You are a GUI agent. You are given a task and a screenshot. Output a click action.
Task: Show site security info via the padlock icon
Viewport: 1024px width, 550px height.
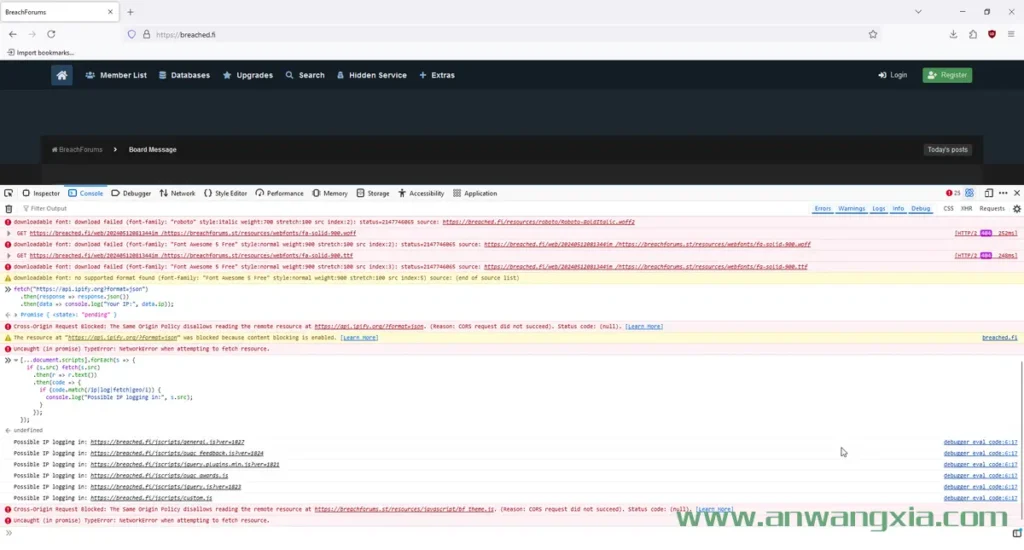point(146,35)
